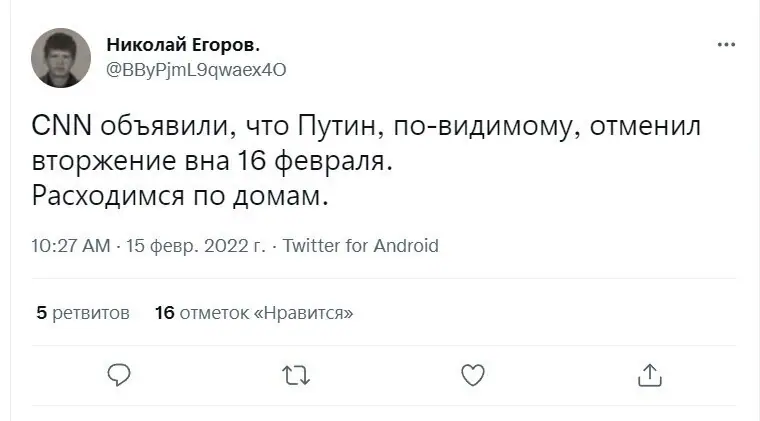The height and width of the screenshot is (421, 760).
Task: Click the line Расходимся по домам.
Action: pos(180,193)
